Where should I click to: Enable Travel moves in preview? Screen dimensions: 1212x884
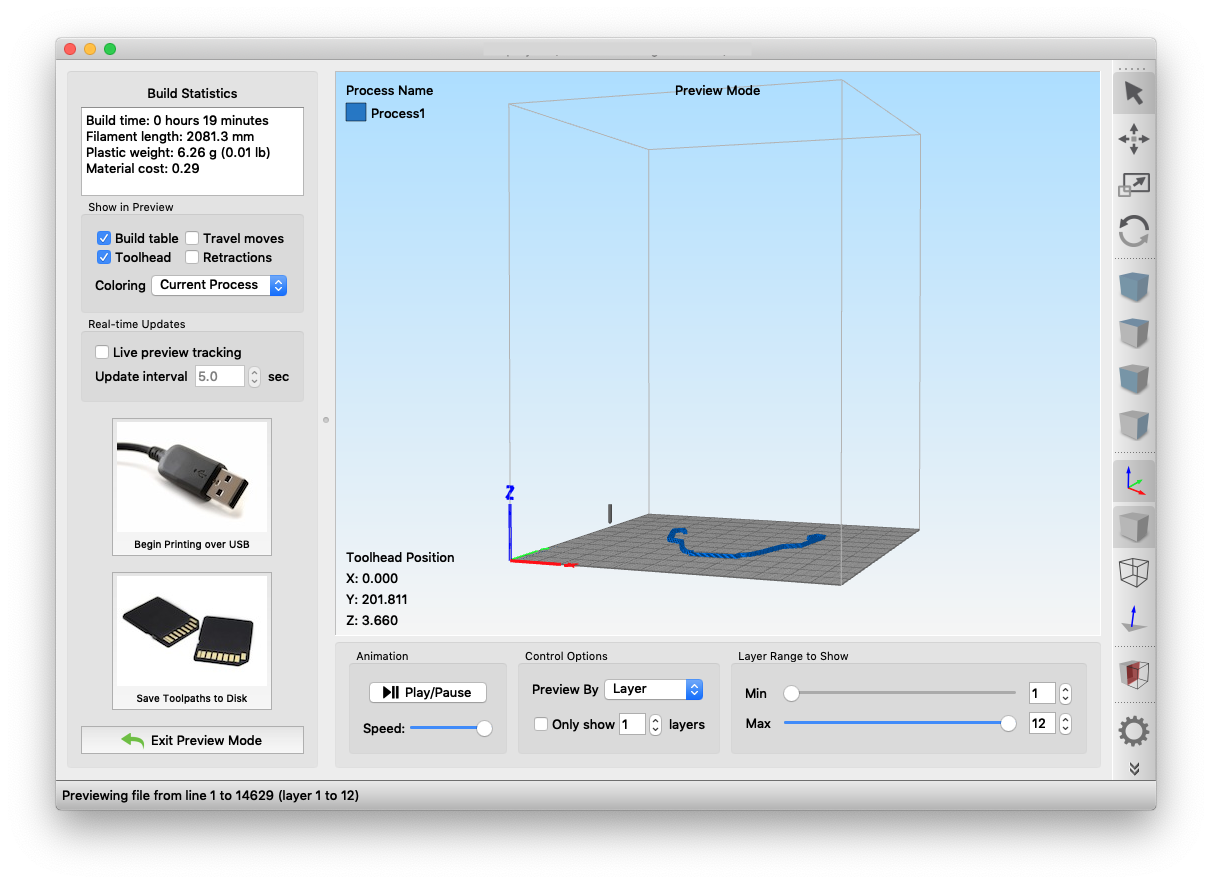(192, 238)
